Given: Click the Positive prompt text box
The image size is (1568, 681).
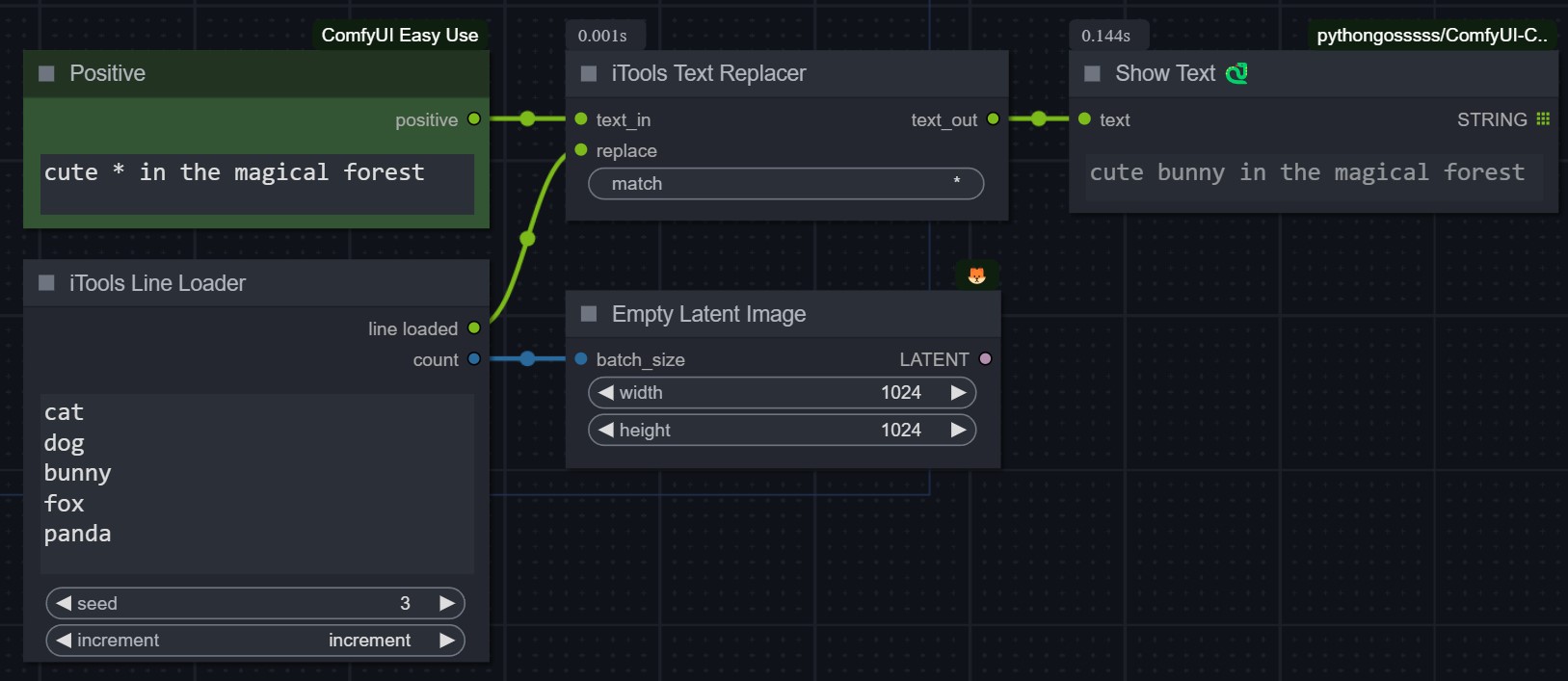Looking at the screenshot, I should pyautogui.click(x=257, y=184).
